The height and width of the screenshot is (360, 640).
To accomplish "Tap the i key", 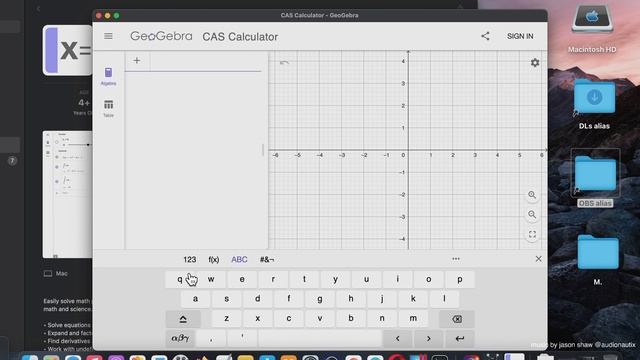I will click(398, 279).
